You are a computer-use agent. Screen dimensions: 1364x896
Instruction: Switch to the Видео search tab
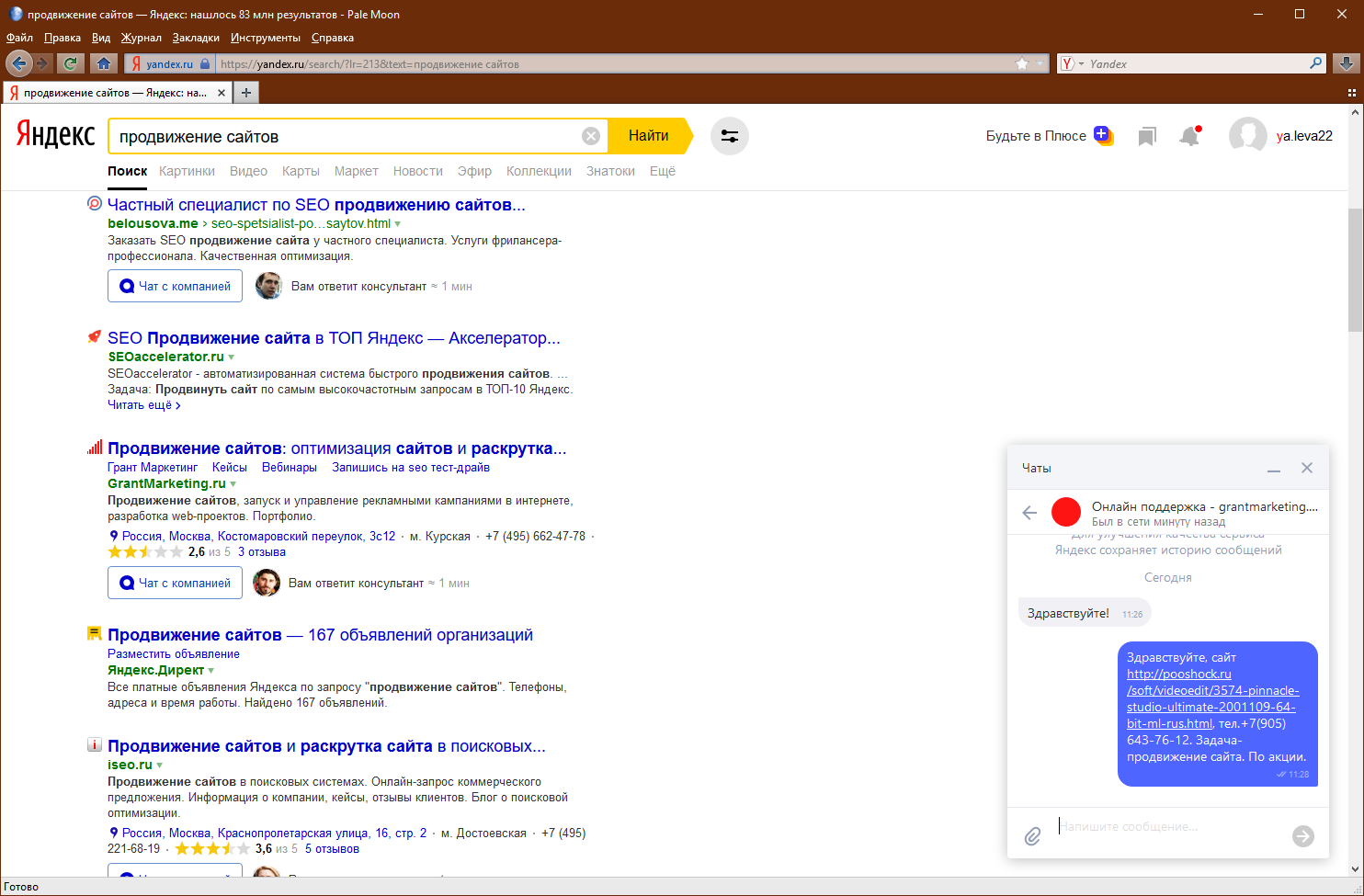tap(248, 171)
